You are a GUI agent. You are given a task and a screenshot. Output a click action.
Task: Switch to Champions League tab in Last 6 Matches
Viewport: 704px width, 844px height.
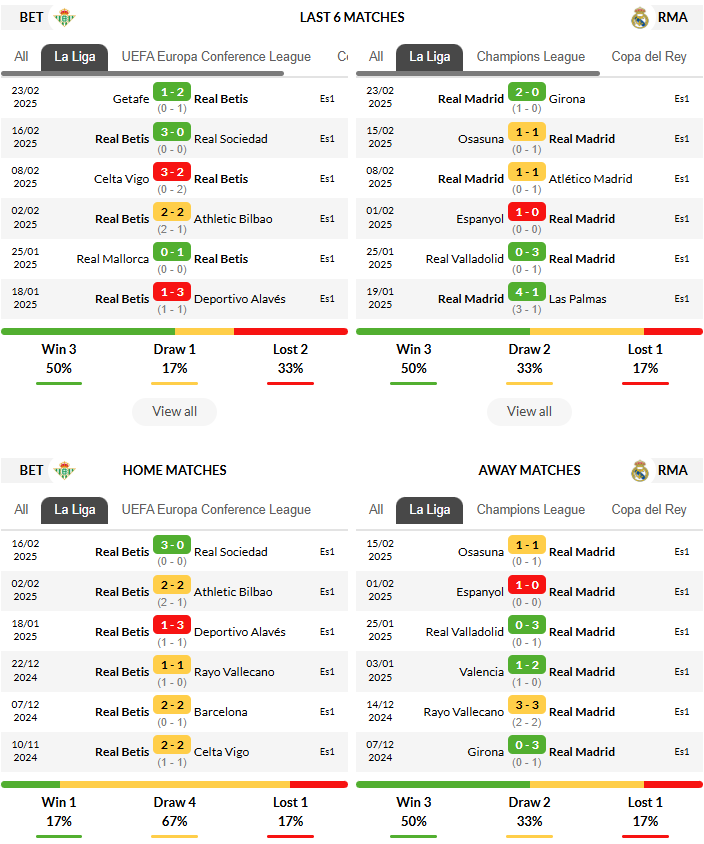pos(531,57)
